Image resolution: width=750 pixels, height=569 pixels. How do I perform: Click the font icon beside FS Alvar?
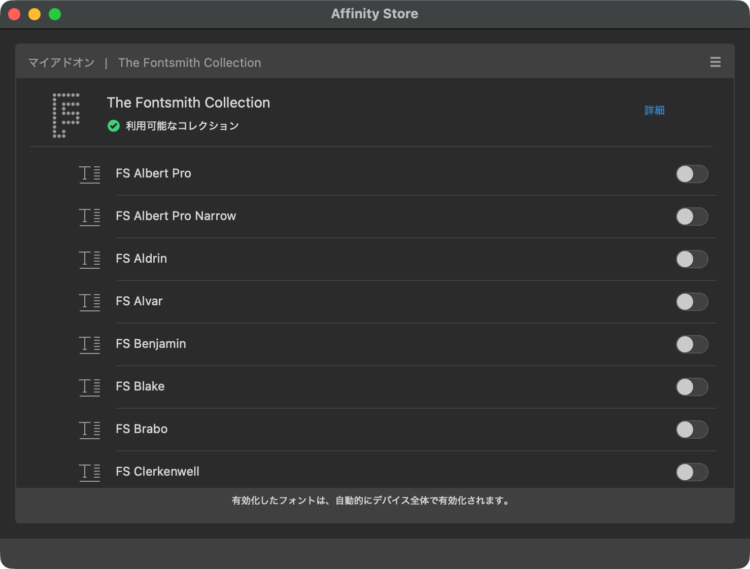(90, 302)
